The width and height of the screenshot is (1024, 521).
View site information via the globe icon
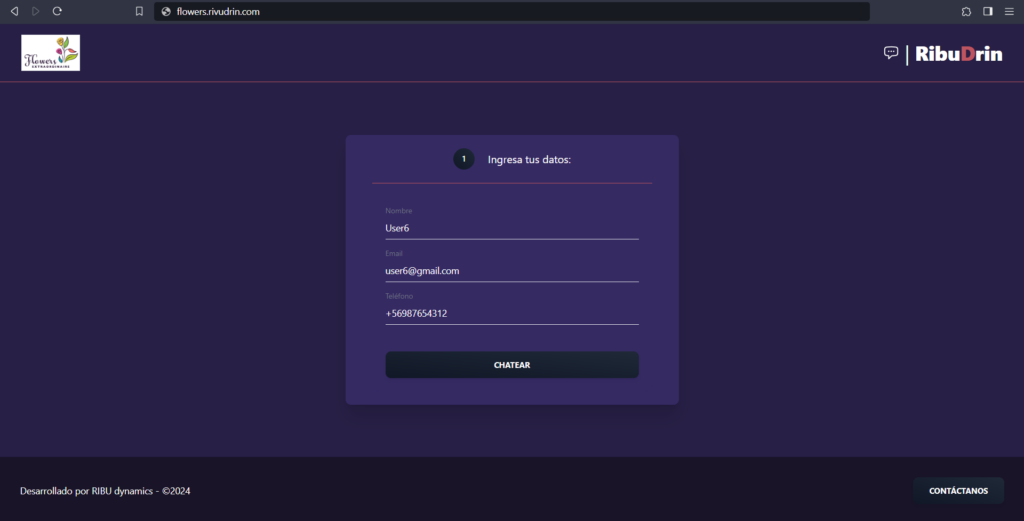[166, 11]
